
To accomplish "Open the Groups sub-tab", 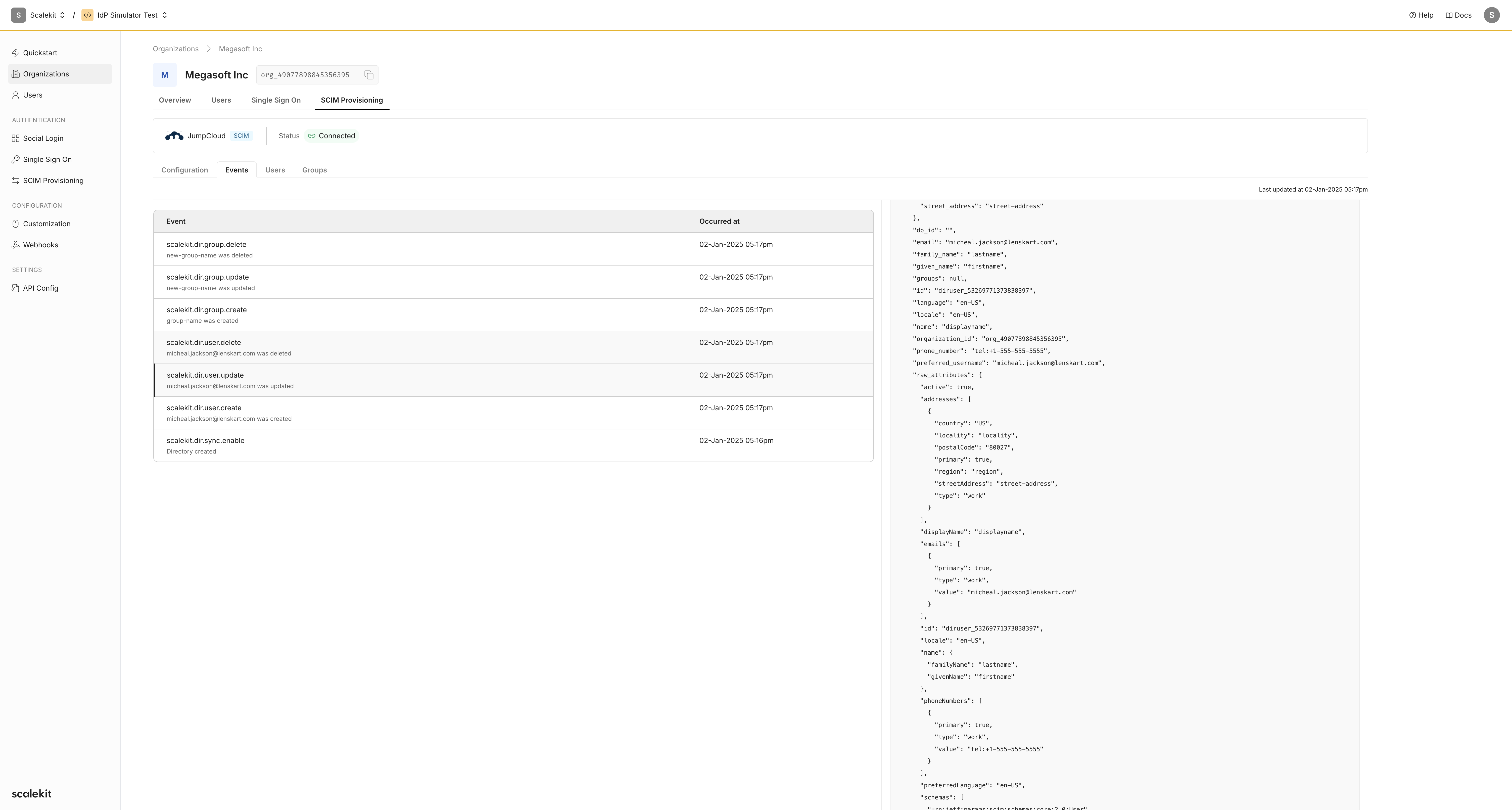I will click(x=315, y=170).
